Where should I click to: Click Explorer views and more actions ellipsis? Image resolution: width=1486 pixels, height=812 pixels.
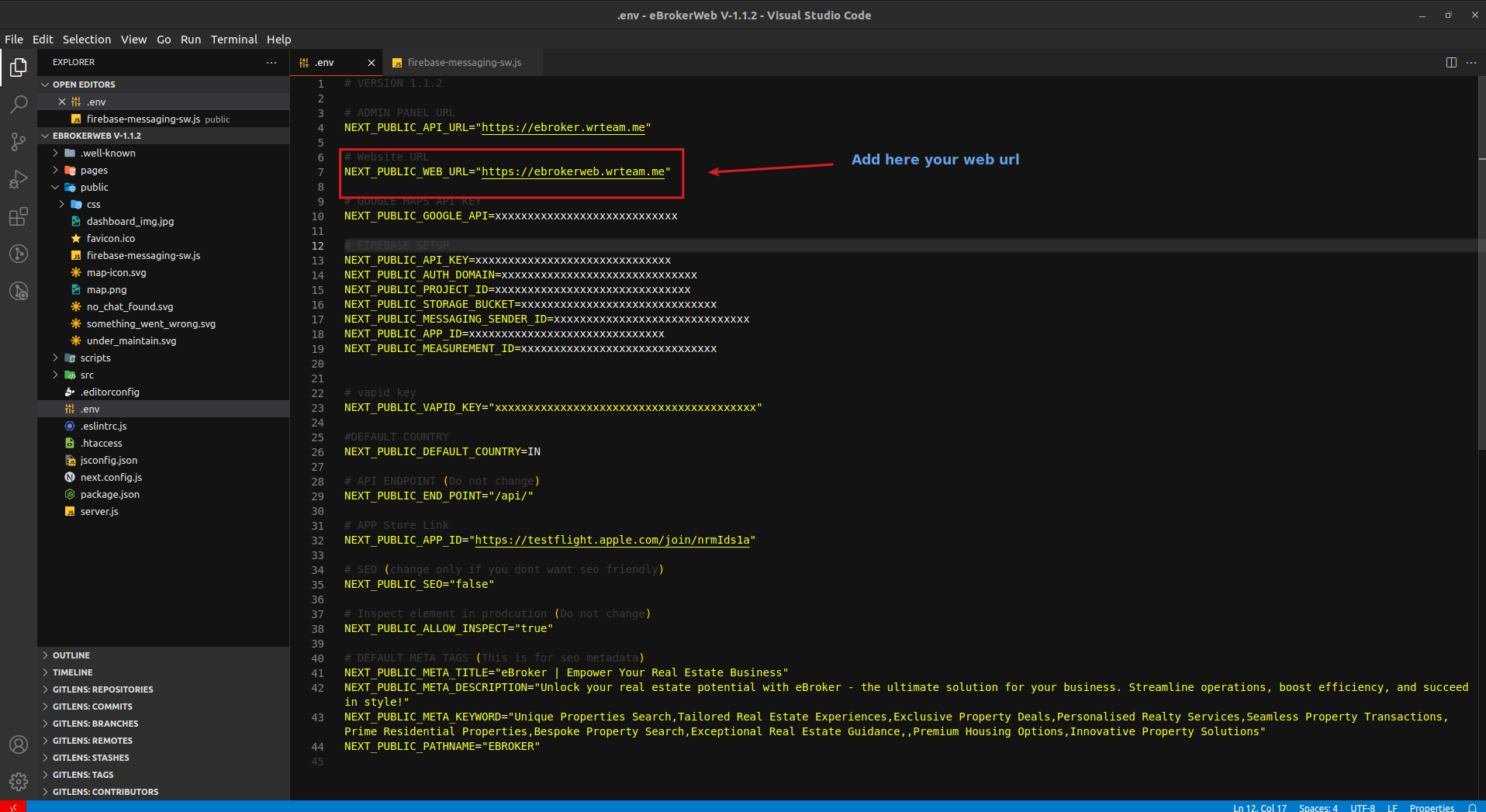(x=271, y=62)
